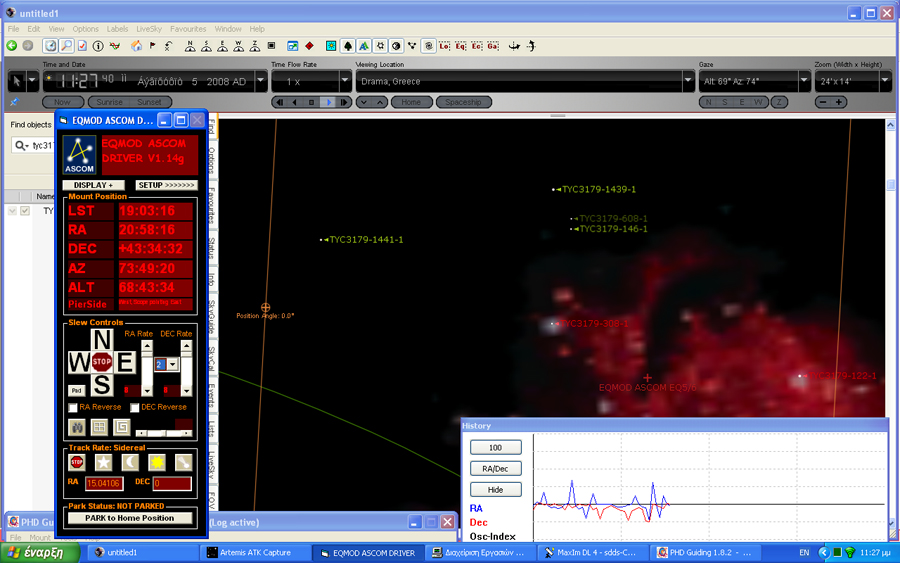Look West using the W compass icon

tap(238, 46)
